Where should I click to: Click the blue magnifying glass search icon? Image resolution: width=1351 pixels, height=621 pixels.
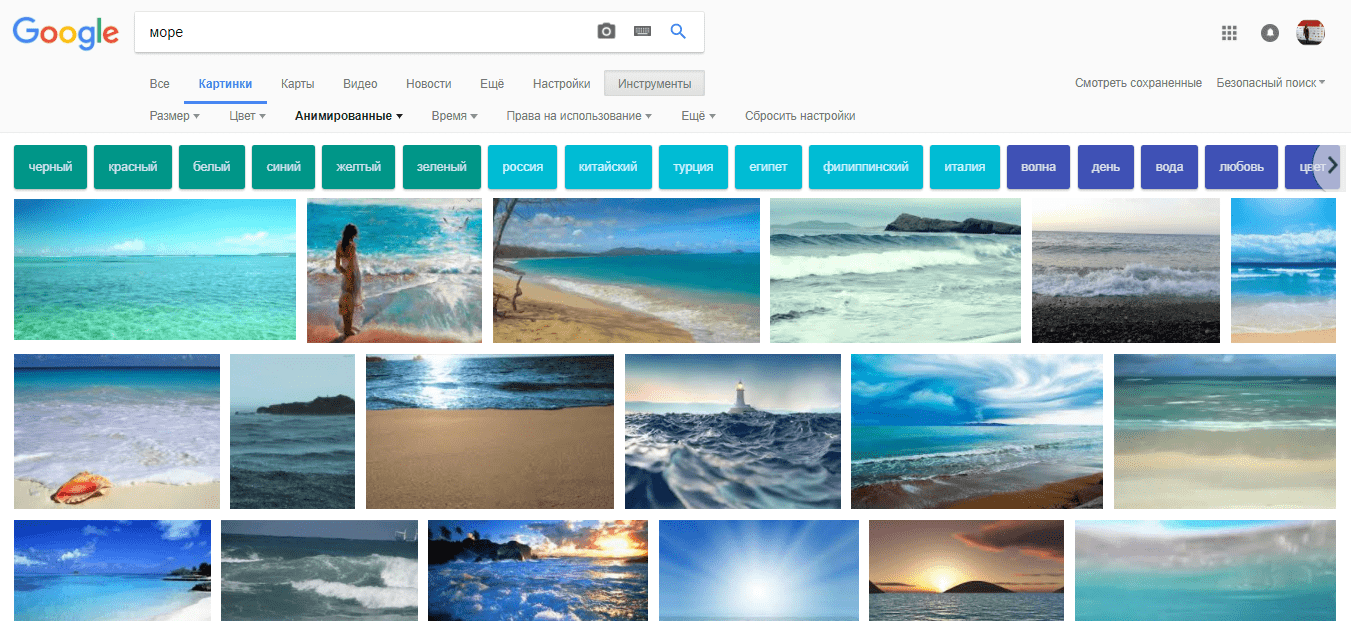(678, 32)
